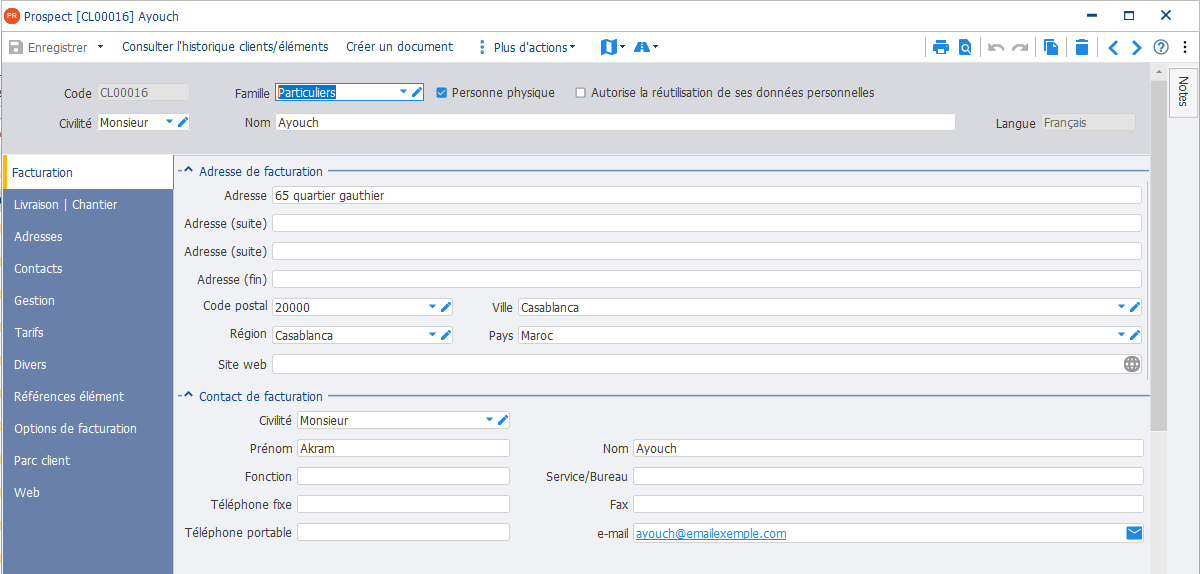Viewport: 1200px width, 574px height.
Task: Click the map icon in the toolbar
Action: [609, 47]
